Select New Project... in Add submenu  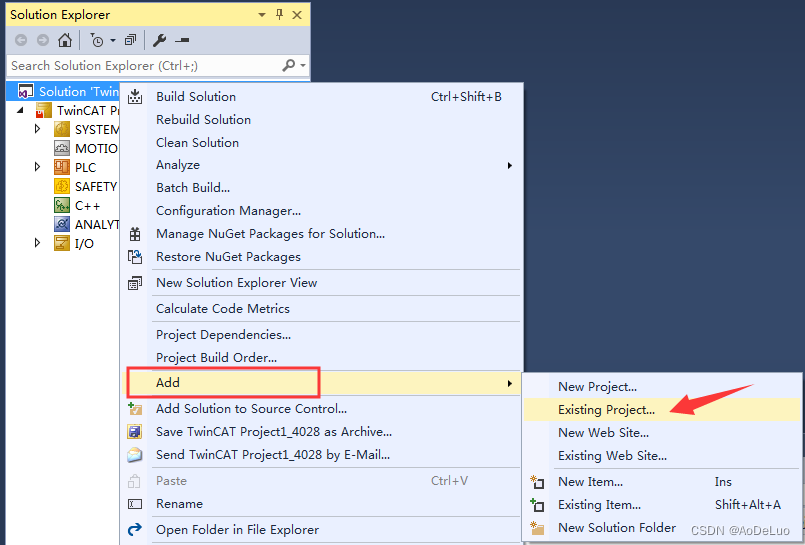point(662,387)
